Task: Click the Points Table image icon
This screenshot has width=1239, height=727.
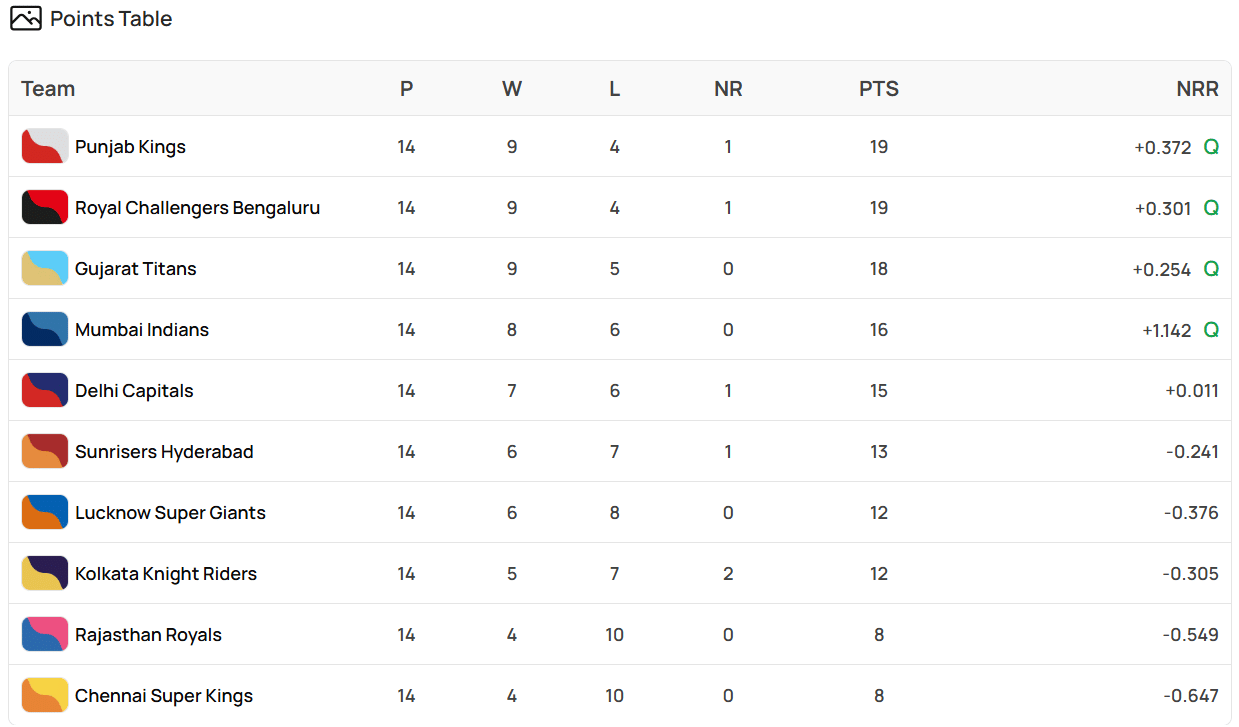Action: click(26, 18)
